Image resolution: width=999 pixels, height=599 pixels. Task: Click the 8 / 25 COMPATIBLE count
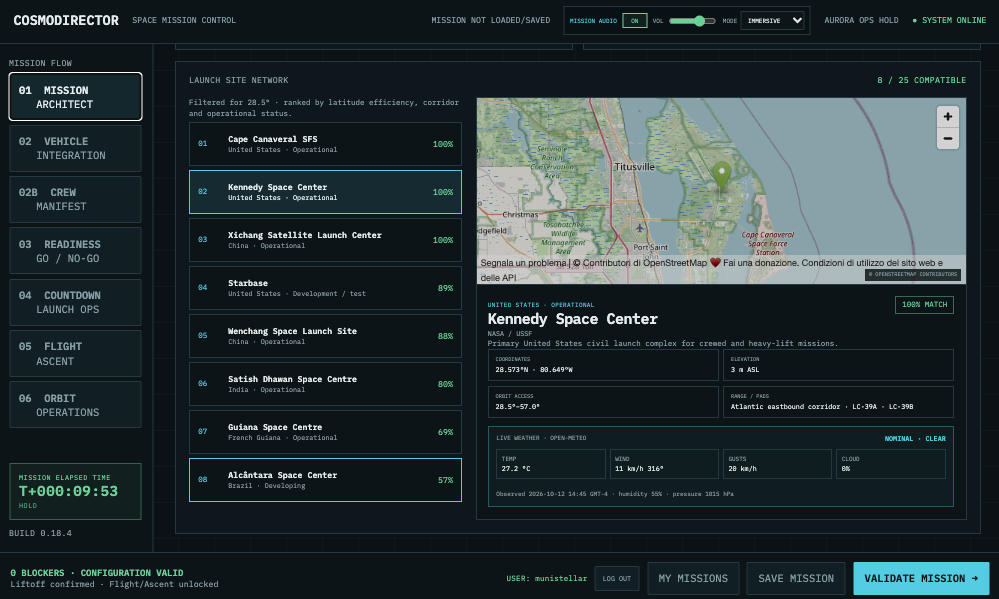pyautogui.click(x=921, y=80)
